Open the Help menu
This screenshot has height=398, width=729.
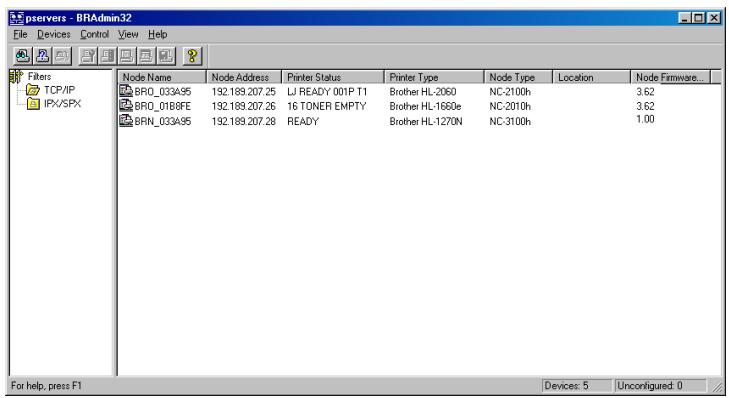(158, 34)
